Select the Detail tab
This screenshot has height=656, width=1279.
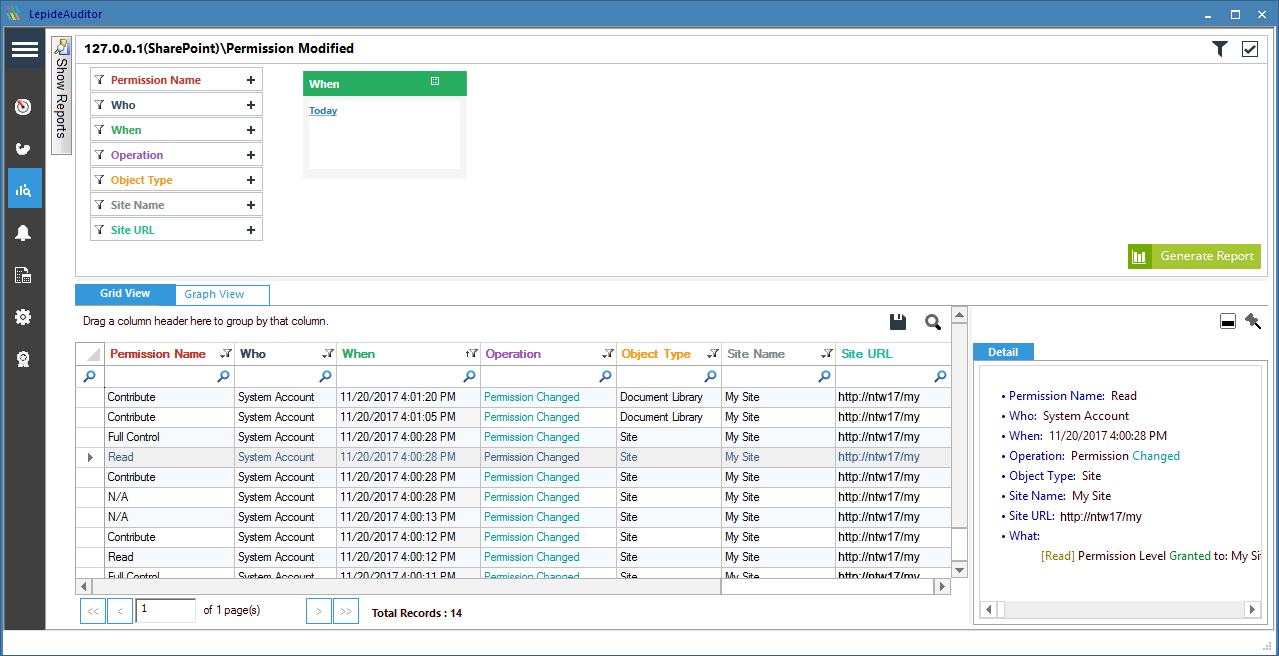[1003, 352]
